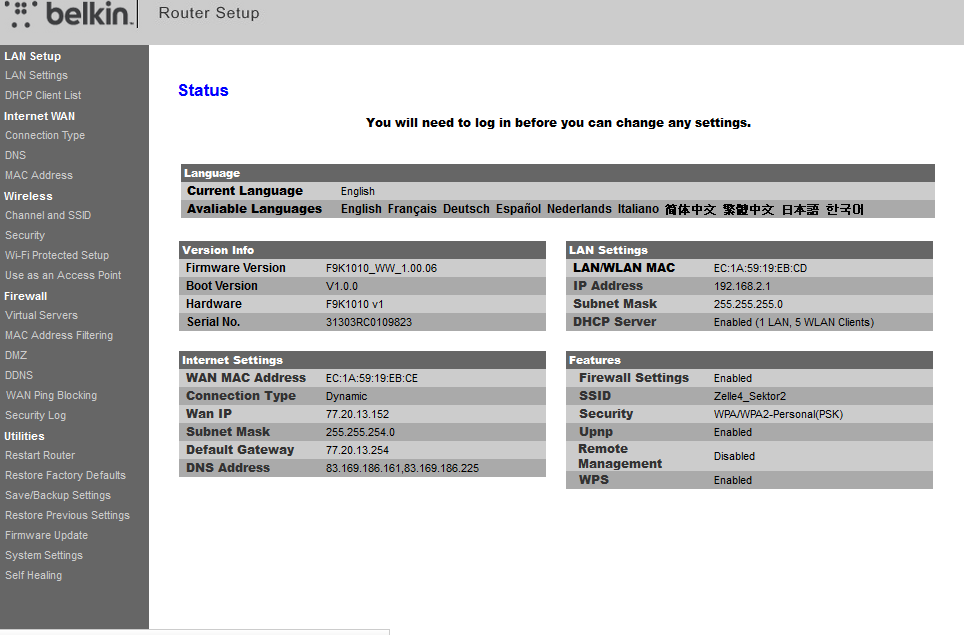The image size is (964, 635).
Task: Click DHCP Server Enabled clients value
Action: 794,322
